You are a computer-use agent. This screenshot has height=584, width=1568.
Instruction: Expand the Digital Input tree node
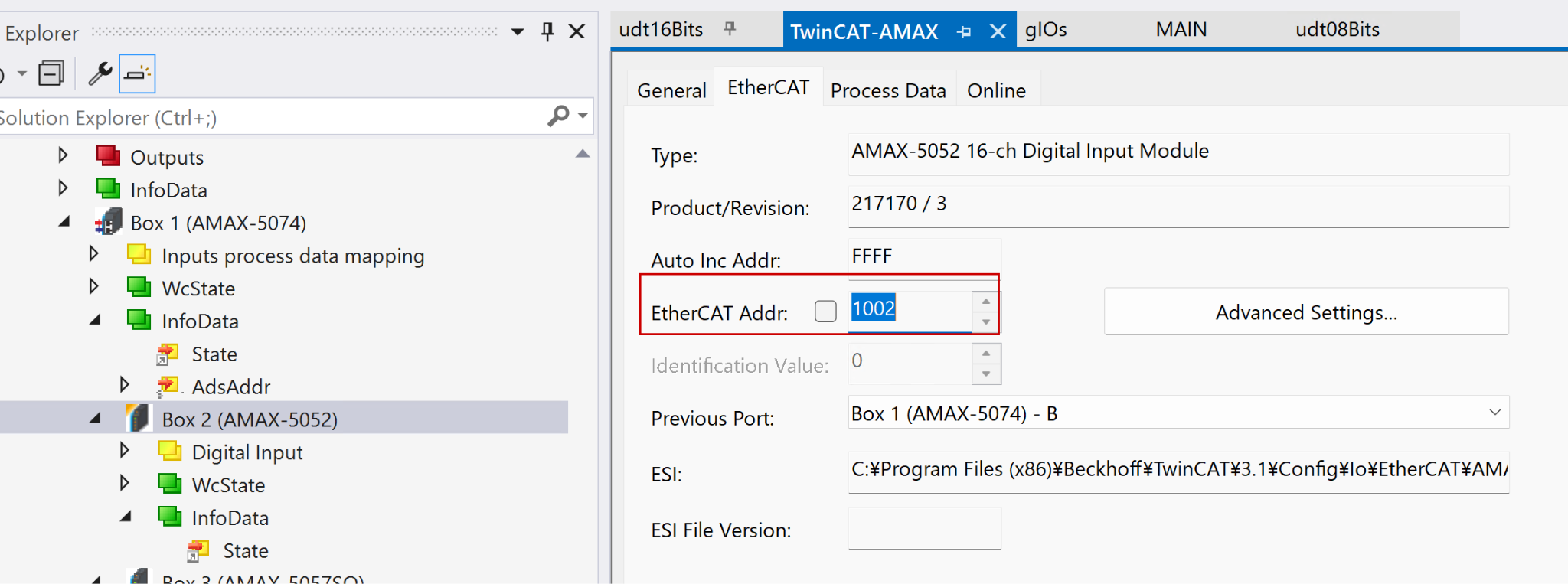click(125, 451)
